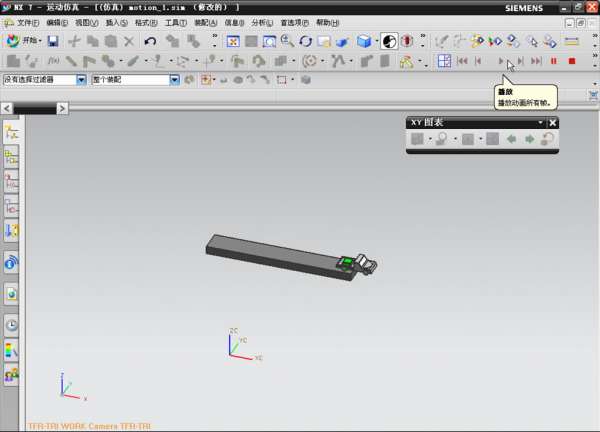Image resolution: width=600 pixels, height=432 pixels.
Task: Step back one animation frame
Action: tap(478, 61)
